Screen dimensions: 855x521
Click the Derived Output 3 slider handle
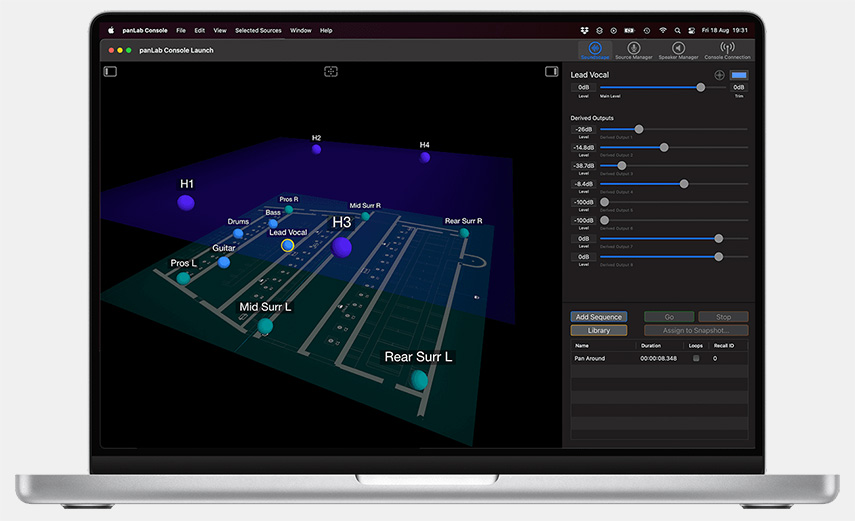point(622,166)
